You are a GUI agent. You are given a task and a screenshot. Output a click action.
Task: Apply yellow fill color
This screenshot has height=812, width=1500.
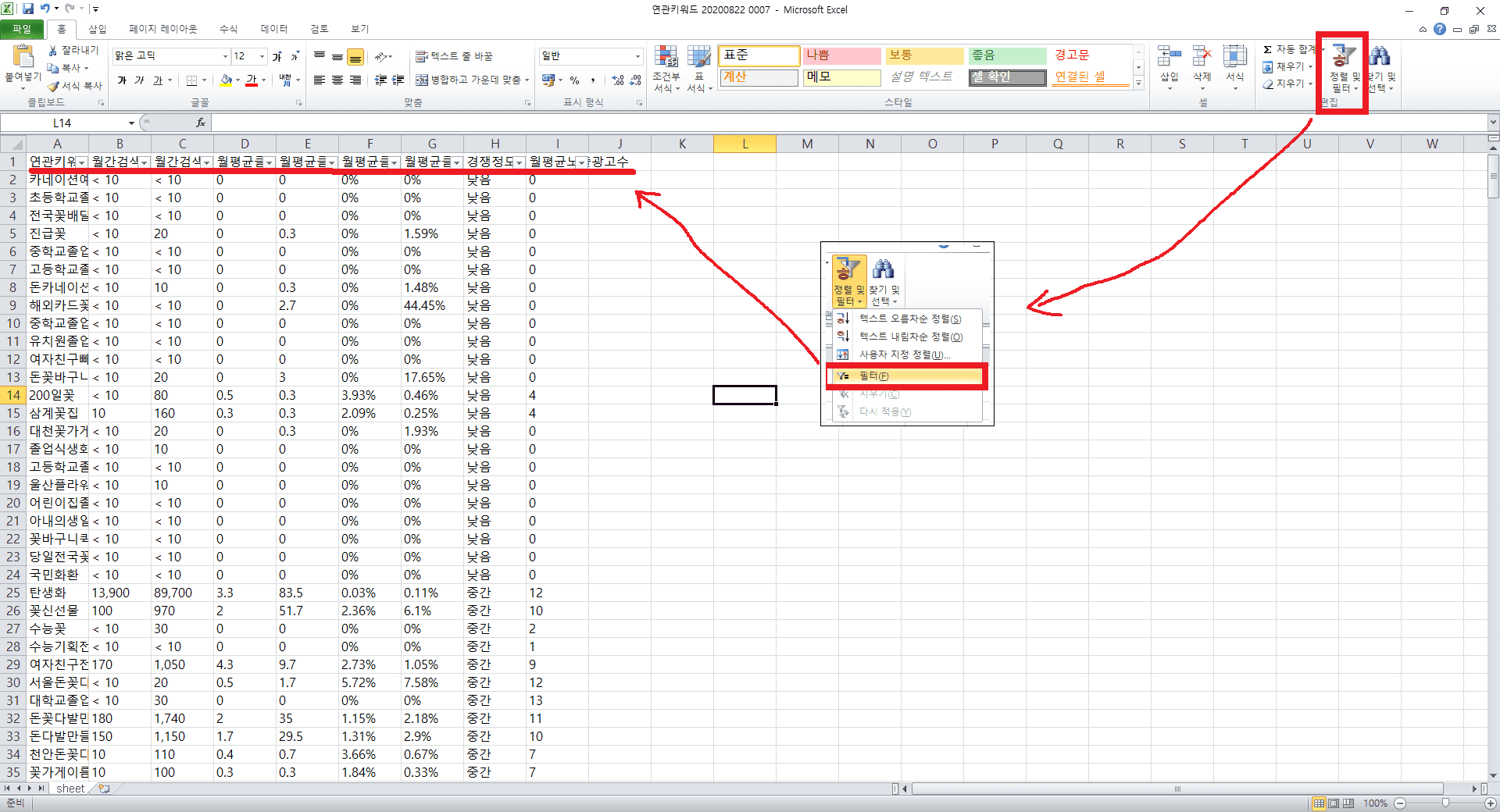click(226, 80)
